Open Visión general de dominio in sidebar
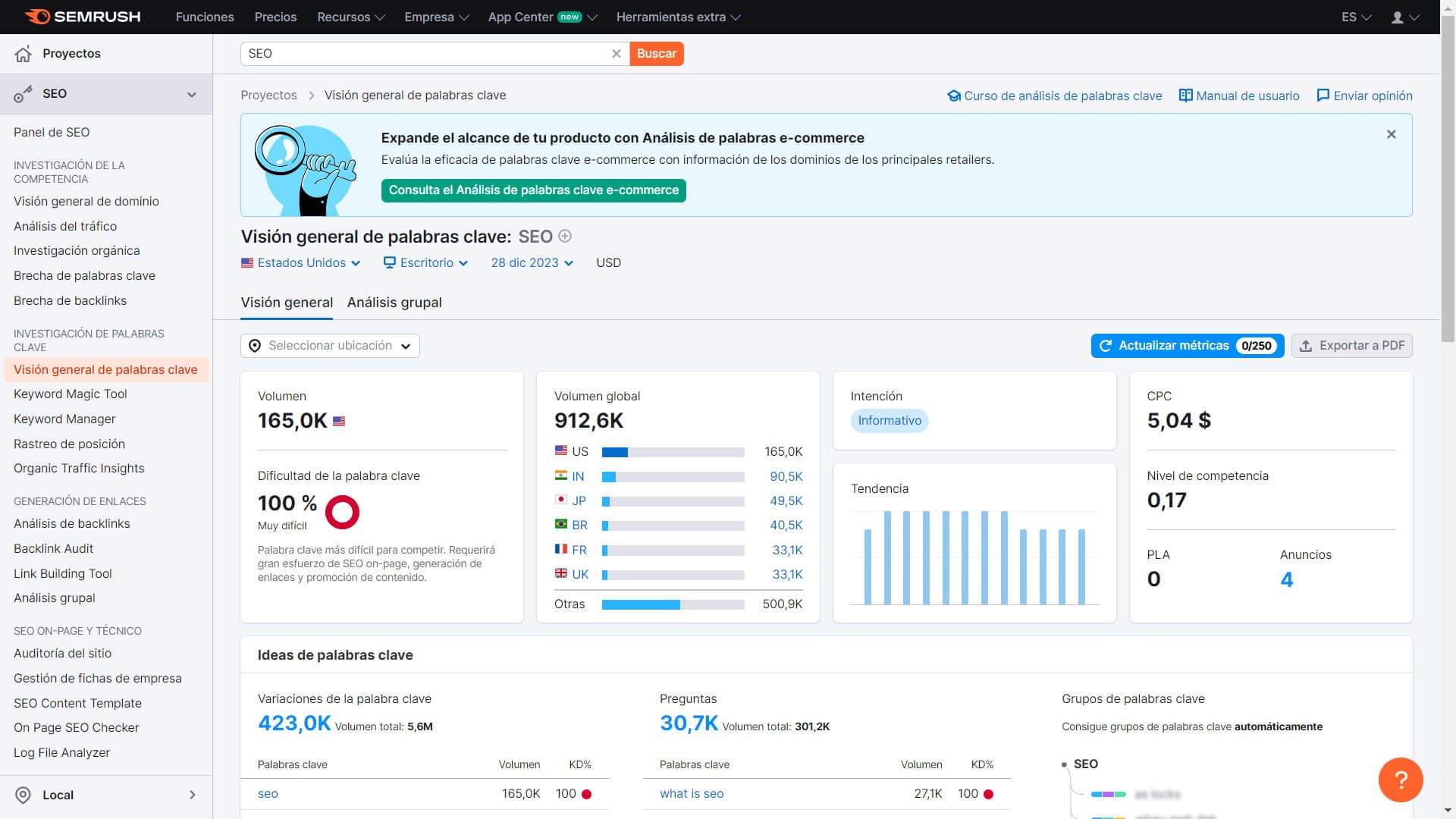 [86, 202]
